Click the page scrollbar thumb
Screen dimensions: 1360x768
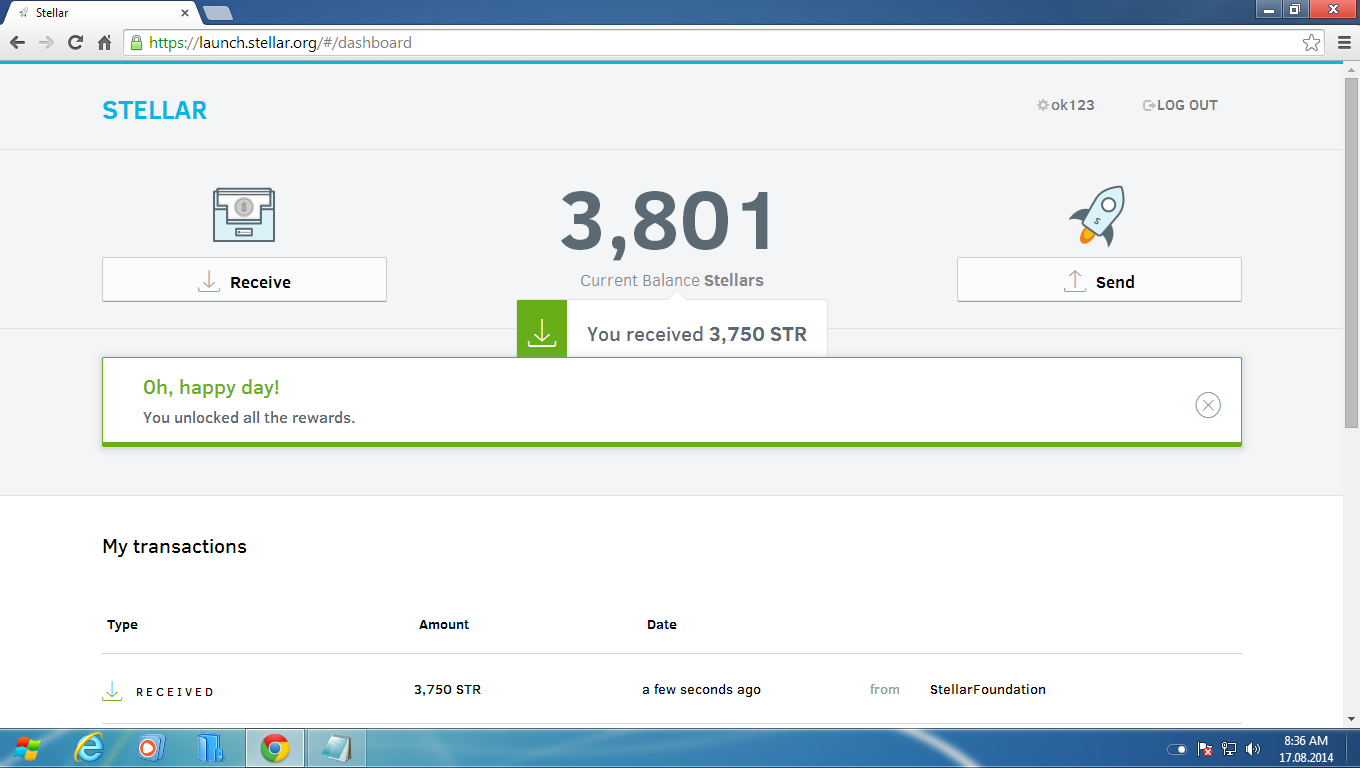click(x=1351, y=253)
